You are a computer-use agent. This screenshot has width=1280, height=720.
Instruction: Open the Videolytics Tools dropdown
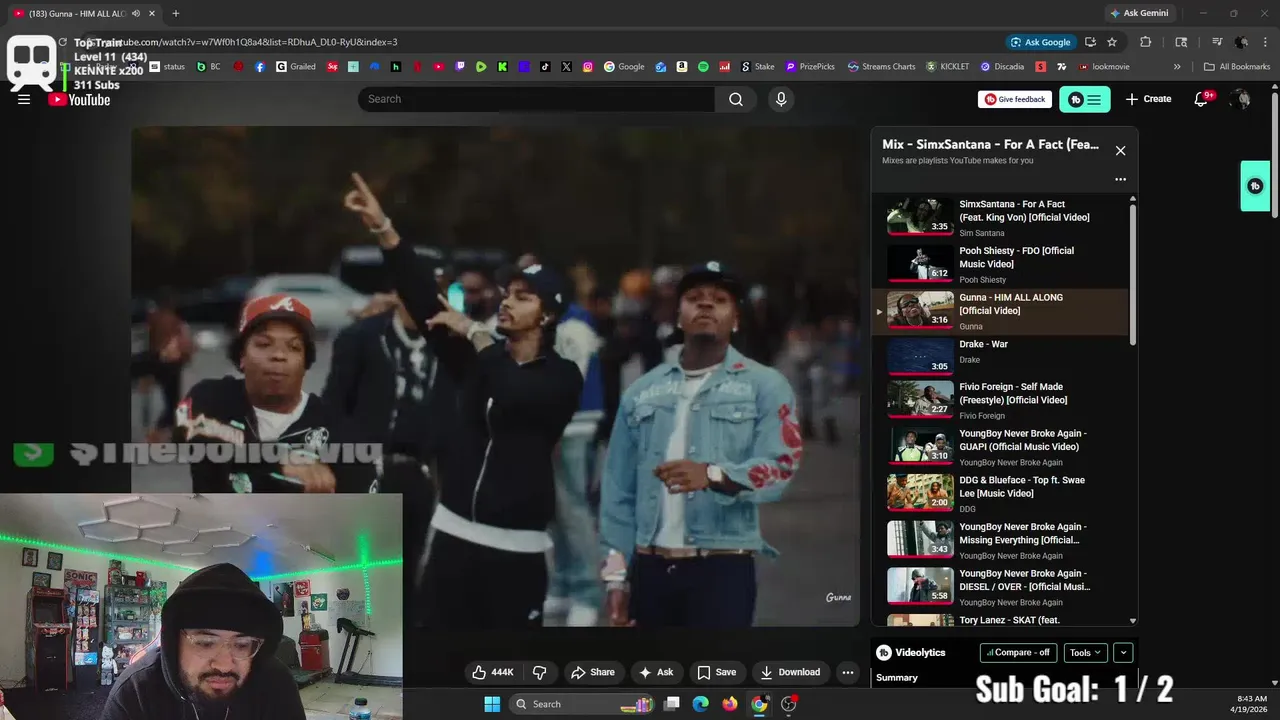(1085, 653)
